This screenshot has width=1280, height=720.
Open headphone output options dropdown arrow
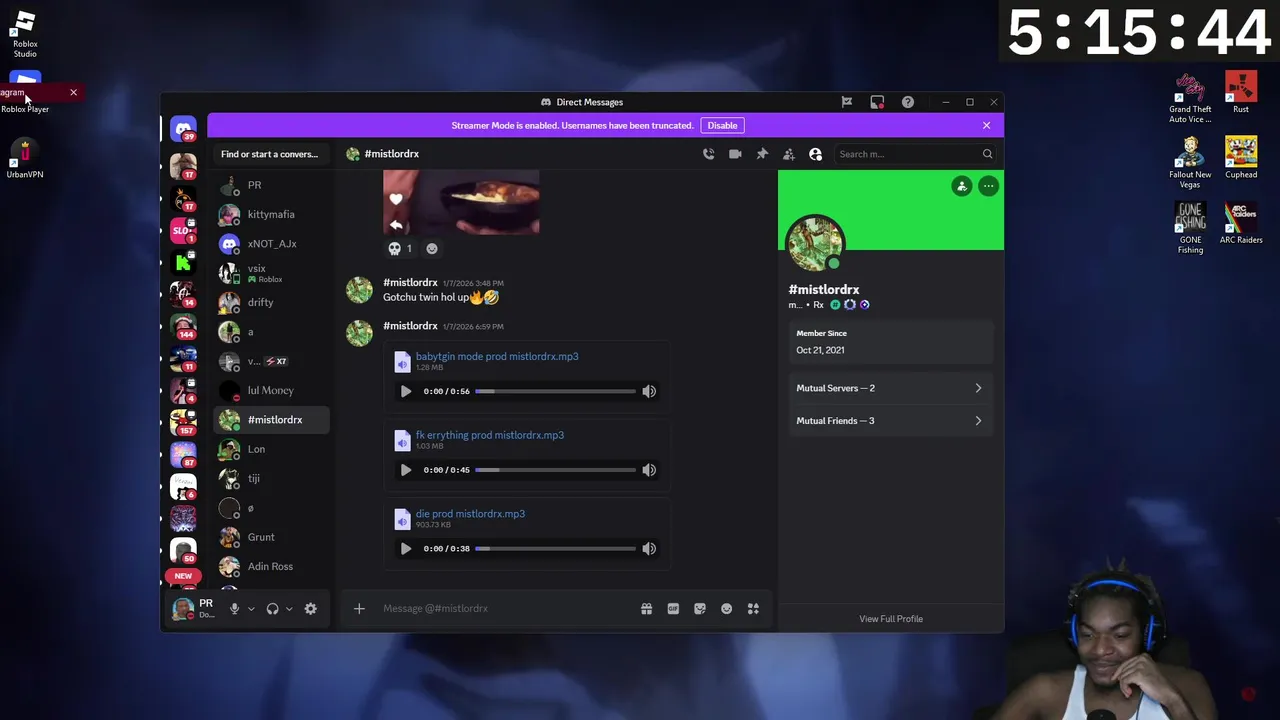[289, 608]
